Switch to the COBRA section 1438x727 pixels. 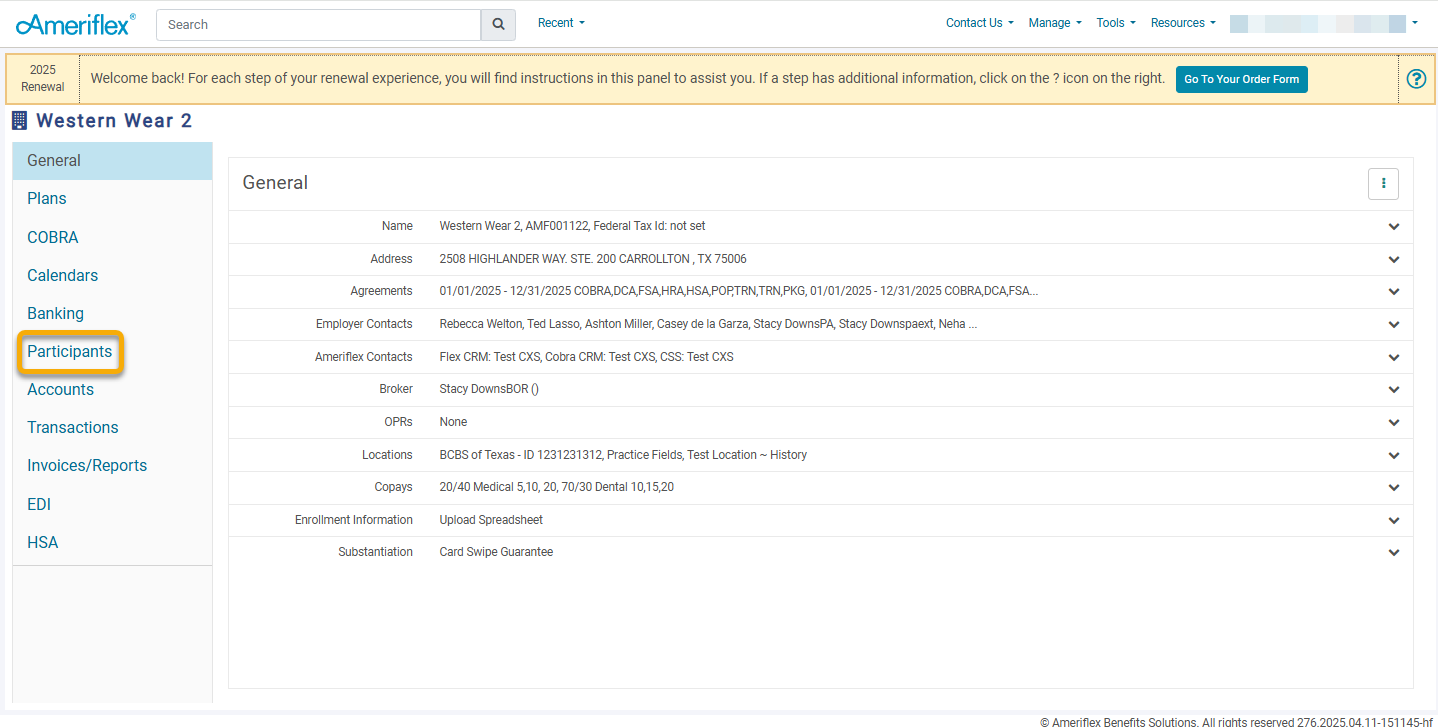(x=53, y=237)
